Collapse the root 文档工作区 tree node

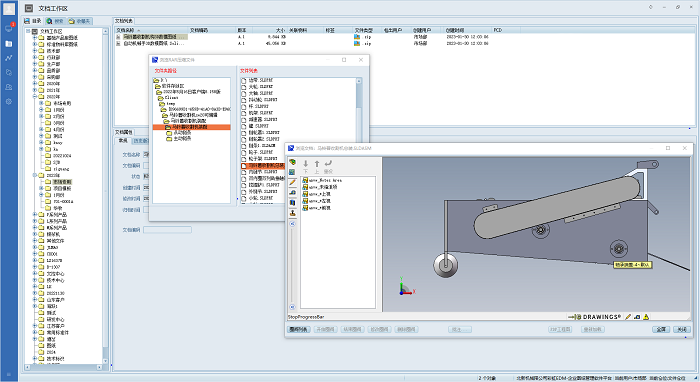pyautogui.click(x=28, y=31)
